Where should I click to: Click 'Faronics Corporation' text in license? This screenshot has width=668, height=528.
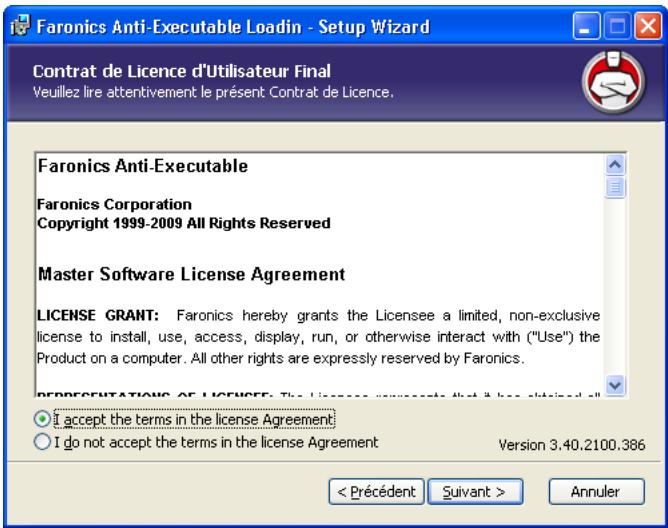pos(114,205)
